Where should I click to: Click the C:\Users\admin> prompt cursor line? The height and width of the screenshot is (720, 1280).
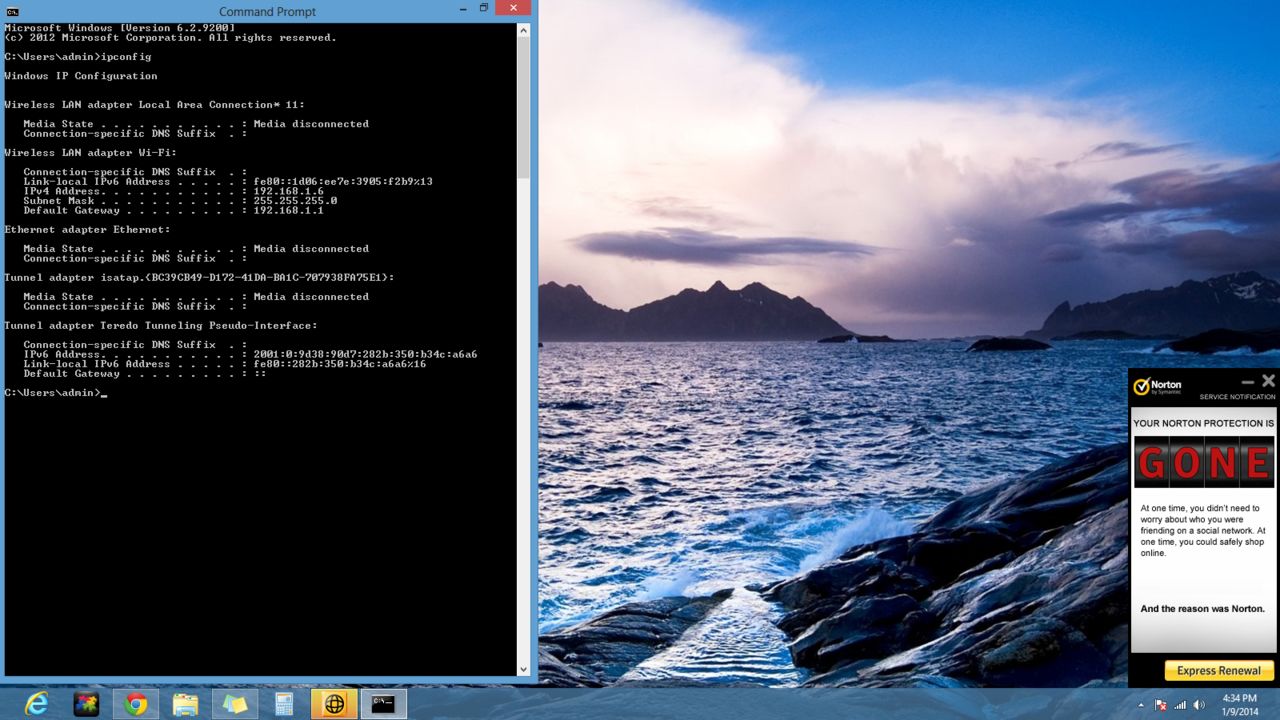(55, 393)
